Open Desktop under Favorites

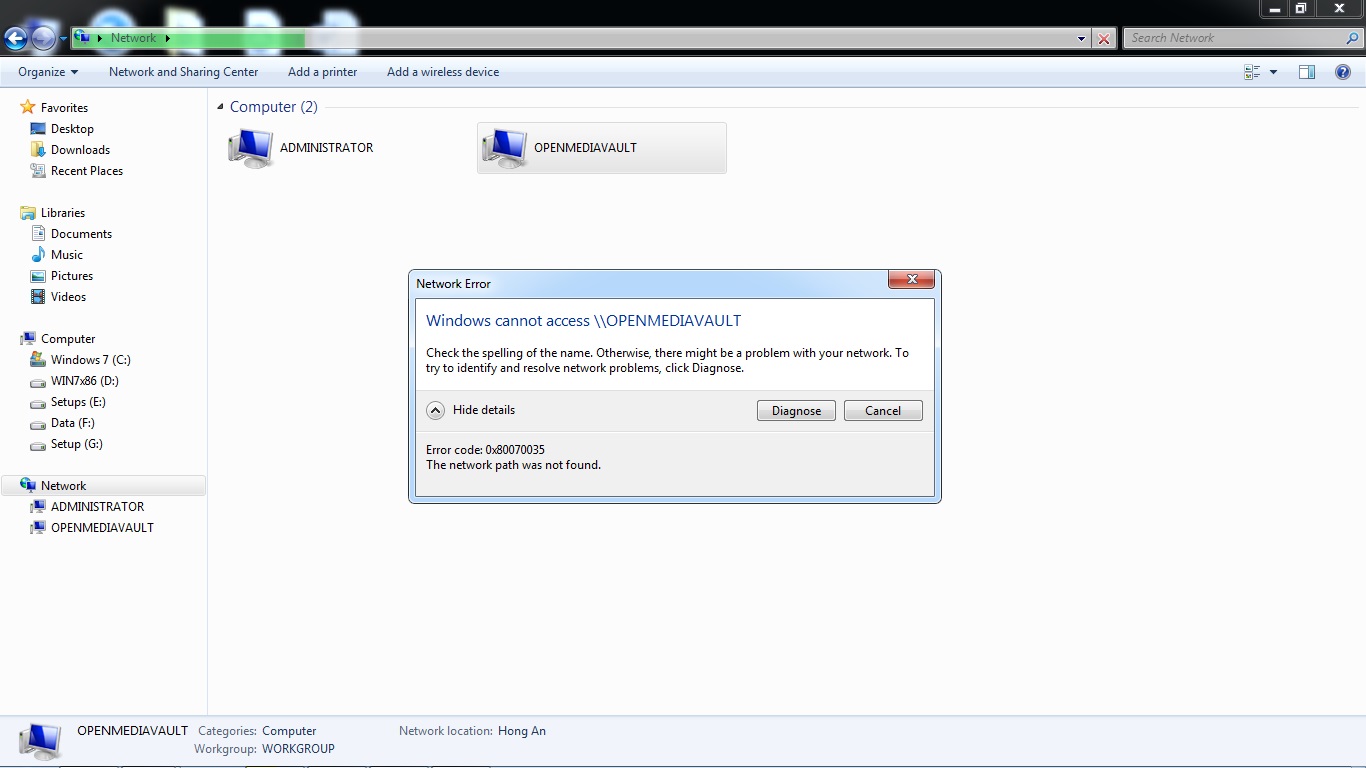click(72, 129)
